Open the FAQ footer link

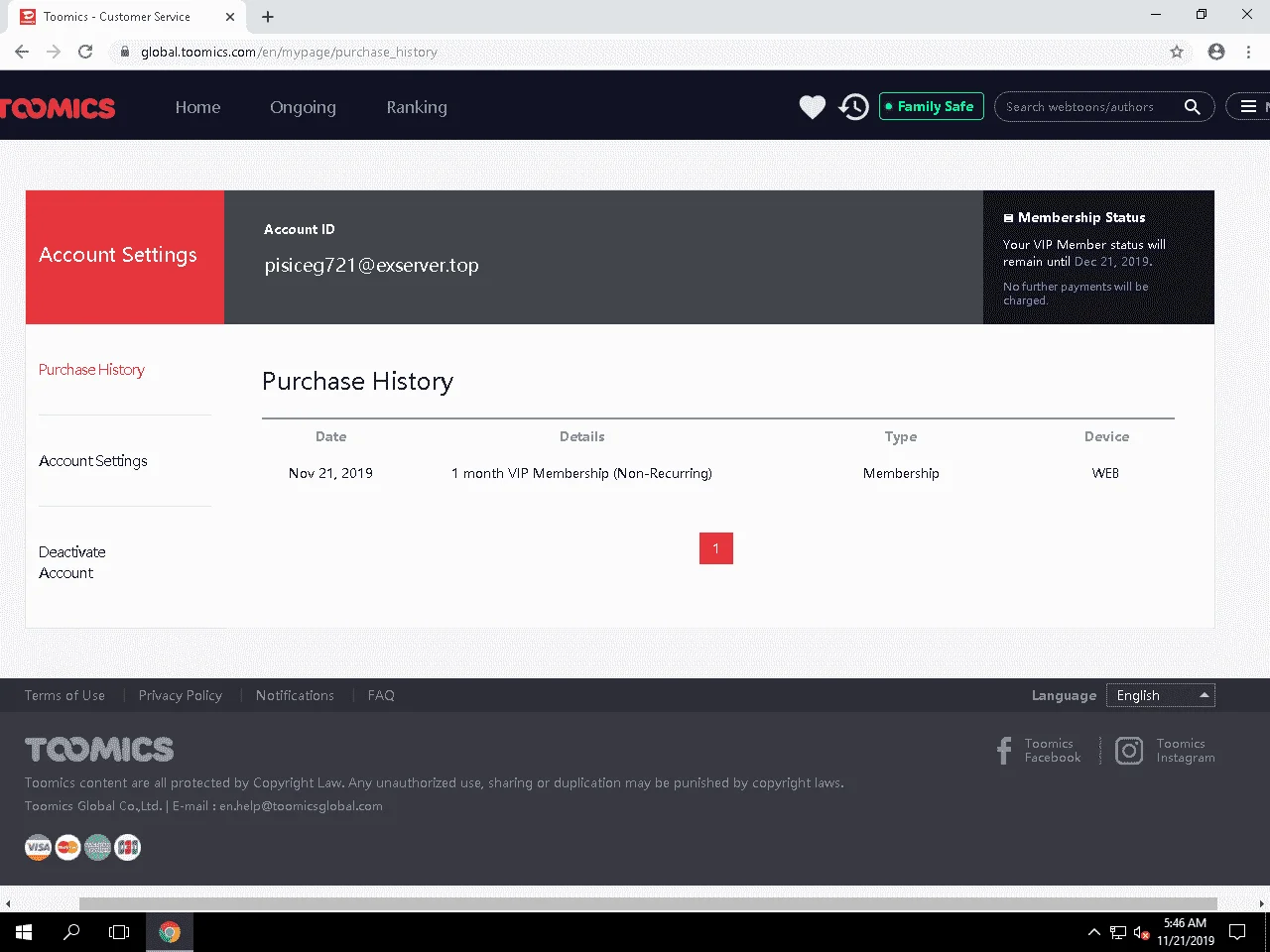[381, 695]
